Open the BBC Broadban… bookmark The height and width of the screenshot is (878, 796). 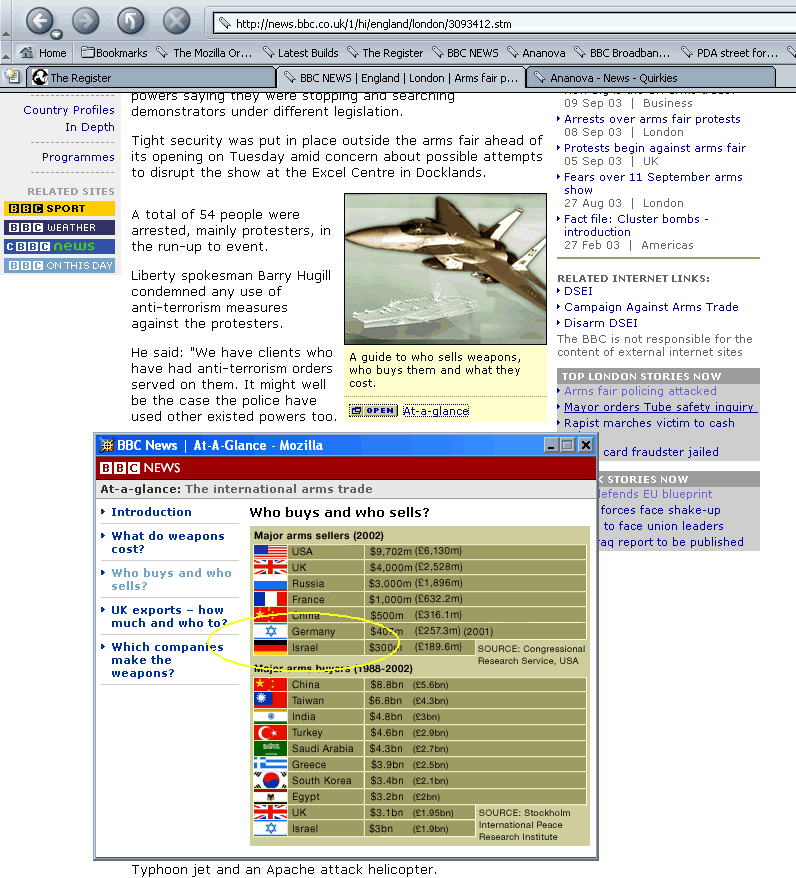coord(622,53)
